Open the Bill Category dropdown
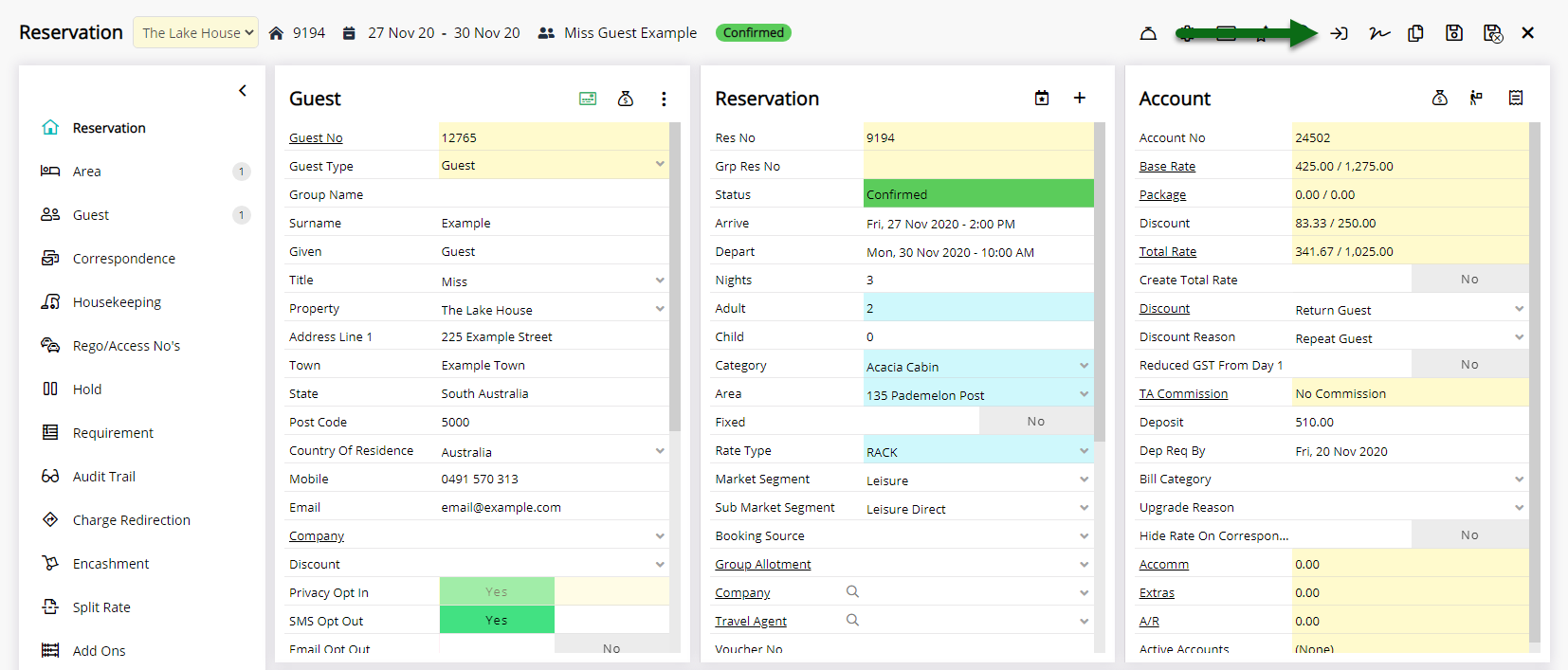This screenshot has width=1568, height=670. tap(1411, 479)
